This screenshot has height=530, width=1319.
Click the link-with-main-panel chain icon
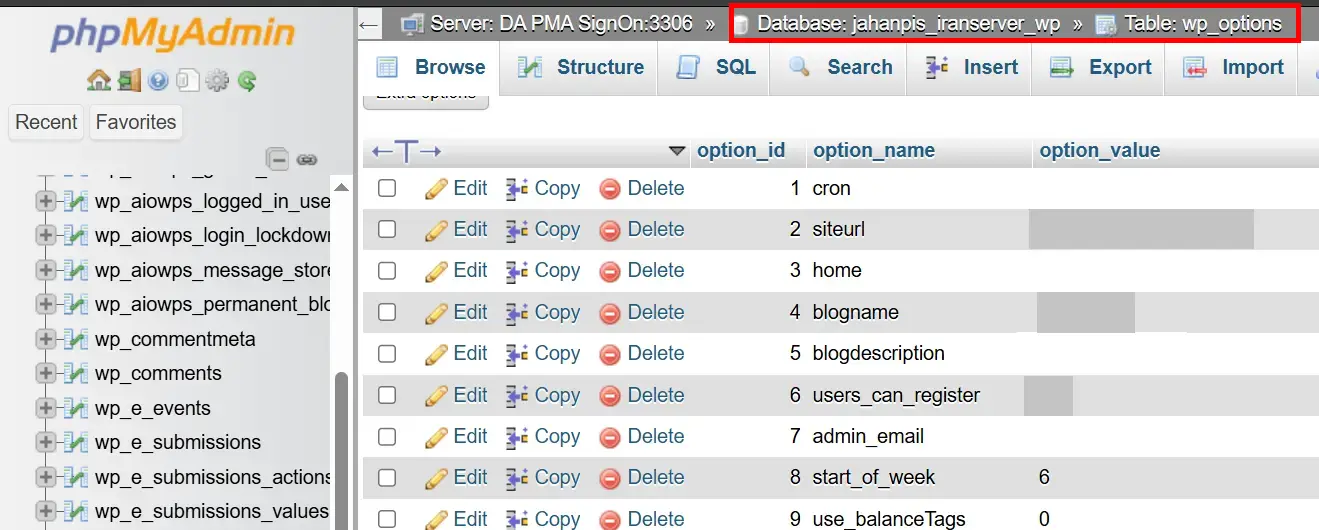pos(307,159)
